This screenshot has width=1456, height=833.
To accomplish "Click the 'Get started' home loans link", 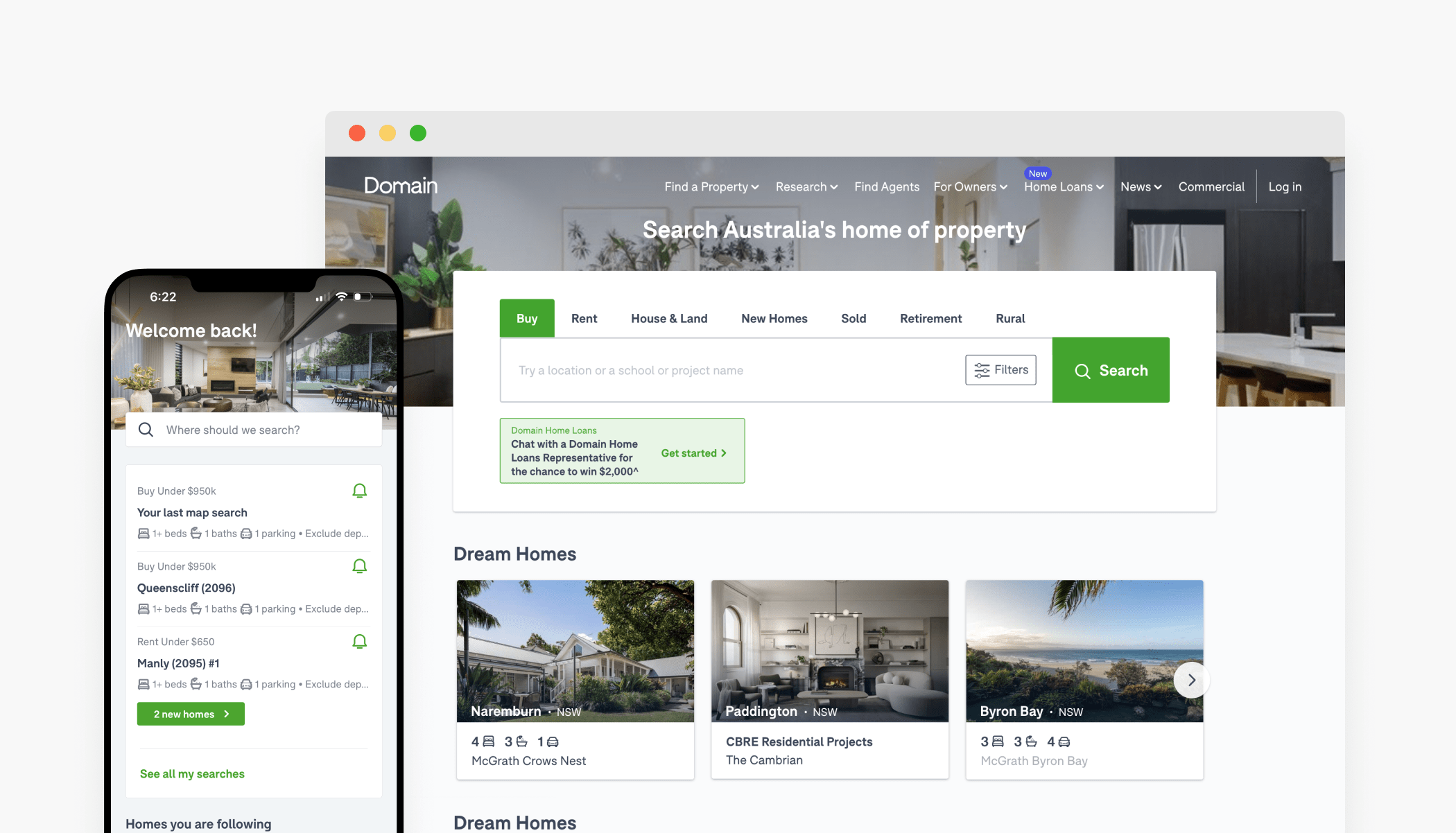I will point(693,453).
